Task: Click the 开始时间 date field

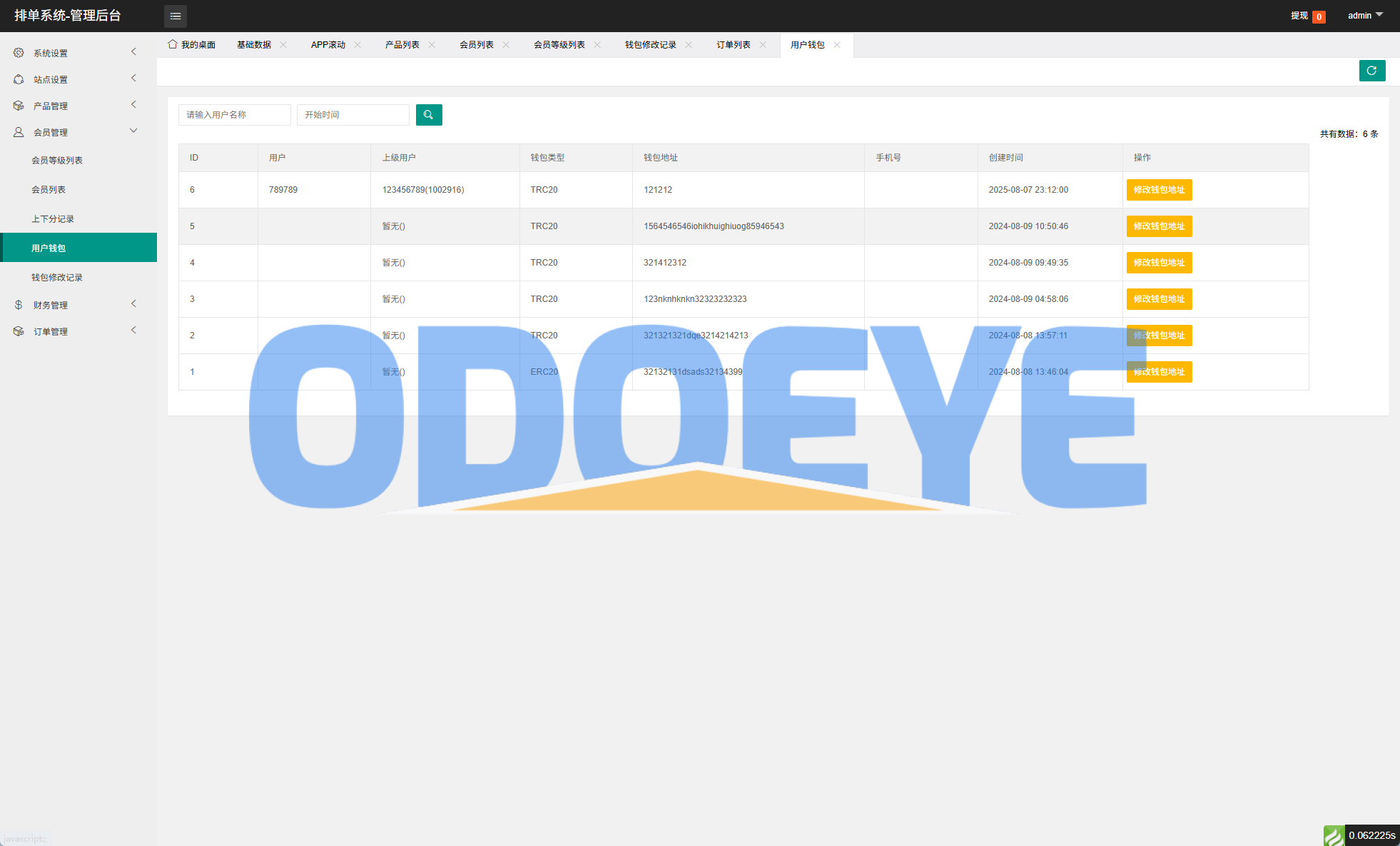Action: [x=352, y=115]
